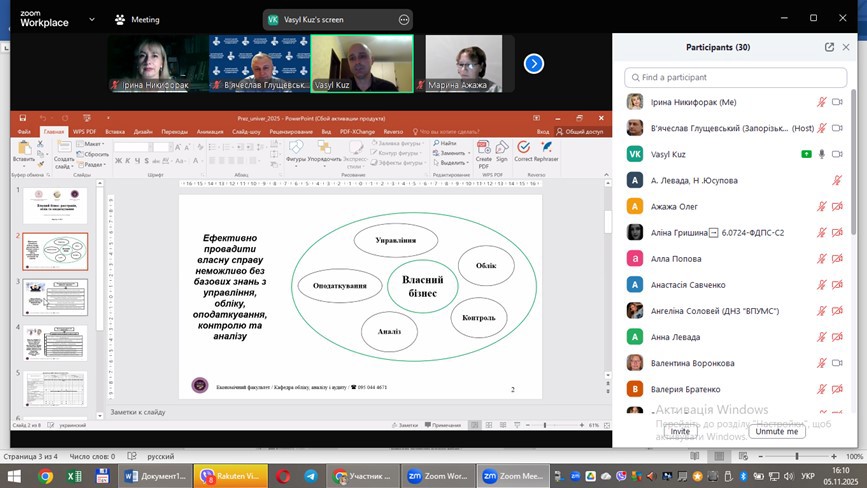The width and height of the screenshot is (867, 488).
Task: Click the green screen-share icon for Vasyl Kuz
Action: click(x=806, y=154)
